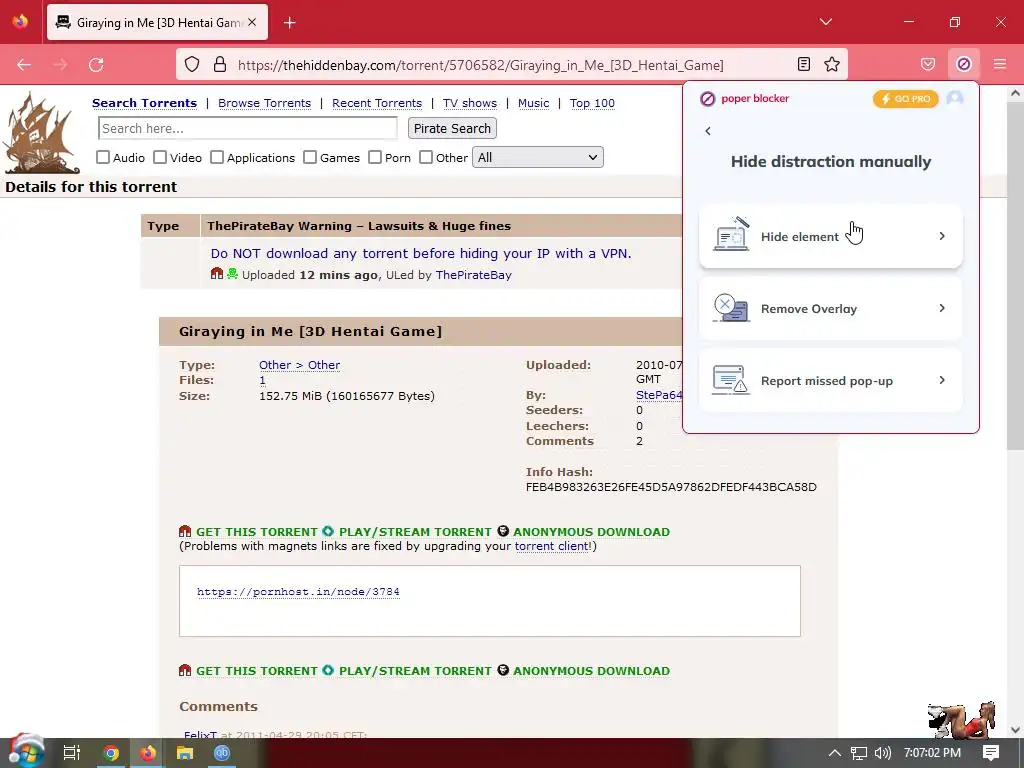Screen dimensions: 1024x768
Task: Click the Remove Overlay icon
Action: click(x=731, y=308)
